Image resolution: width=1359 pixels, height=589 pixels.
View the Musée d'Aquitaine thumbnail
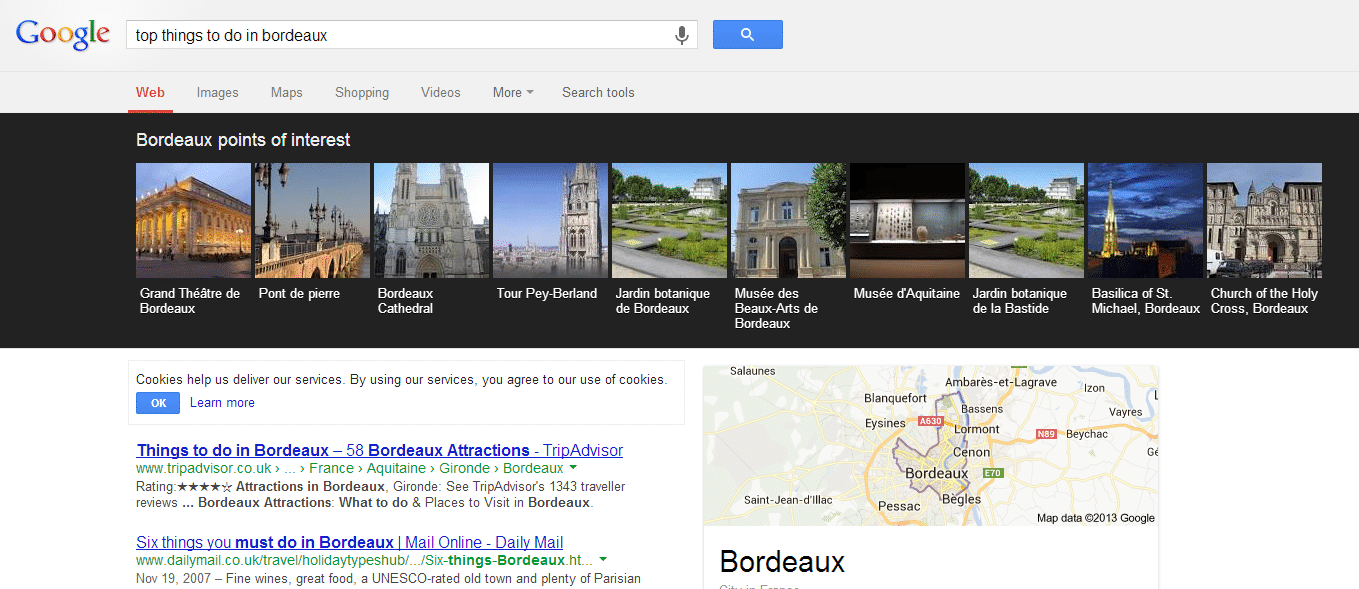(x=907, y=220)
